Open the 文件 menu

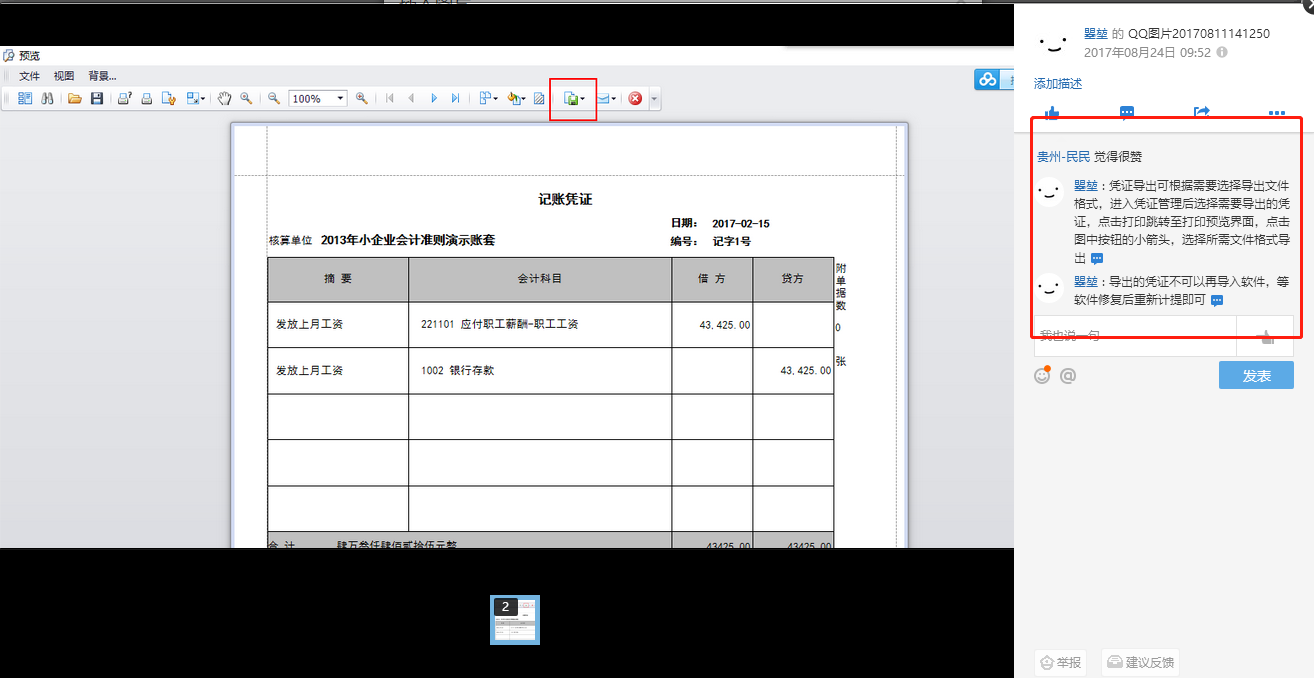click(29, 76)
